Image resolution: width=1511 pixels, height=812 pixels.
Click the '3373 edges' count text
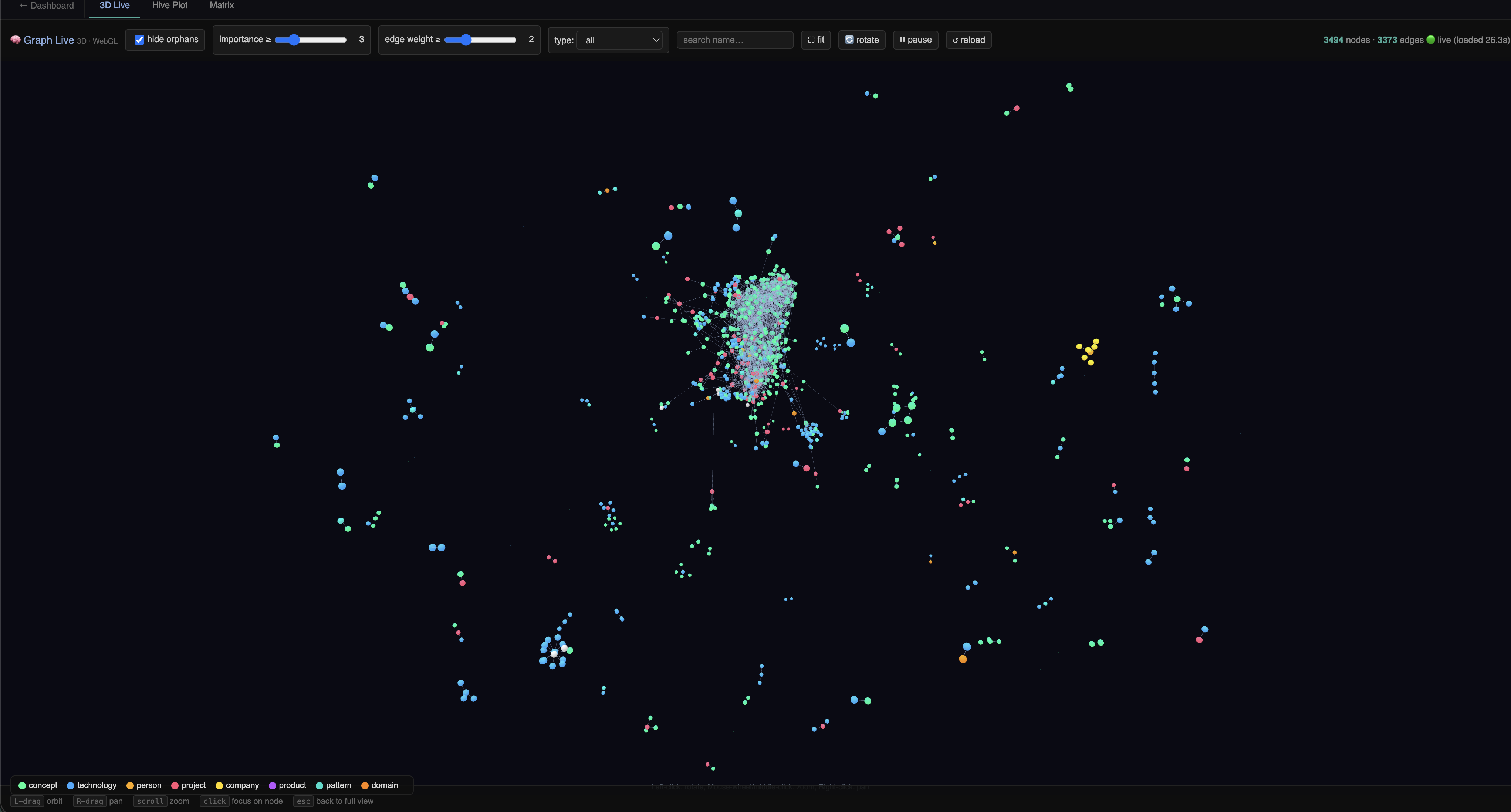coord(1400,40)
